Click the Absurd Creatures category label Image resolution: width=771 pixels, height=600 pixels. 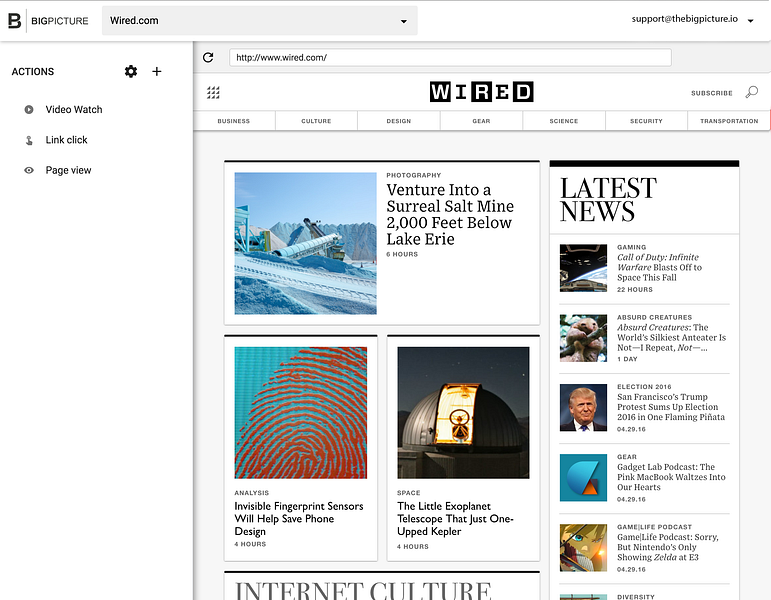654,317
